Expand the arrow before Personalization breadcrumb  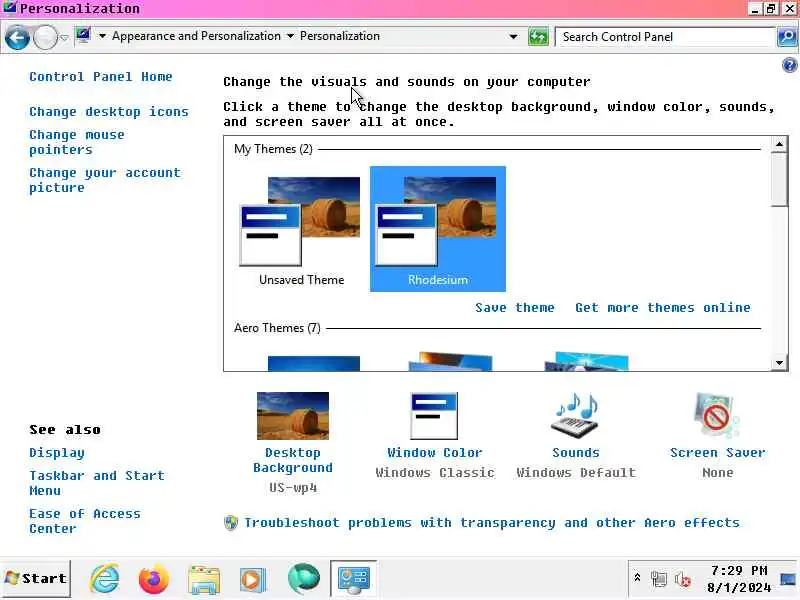click(290, 36)
